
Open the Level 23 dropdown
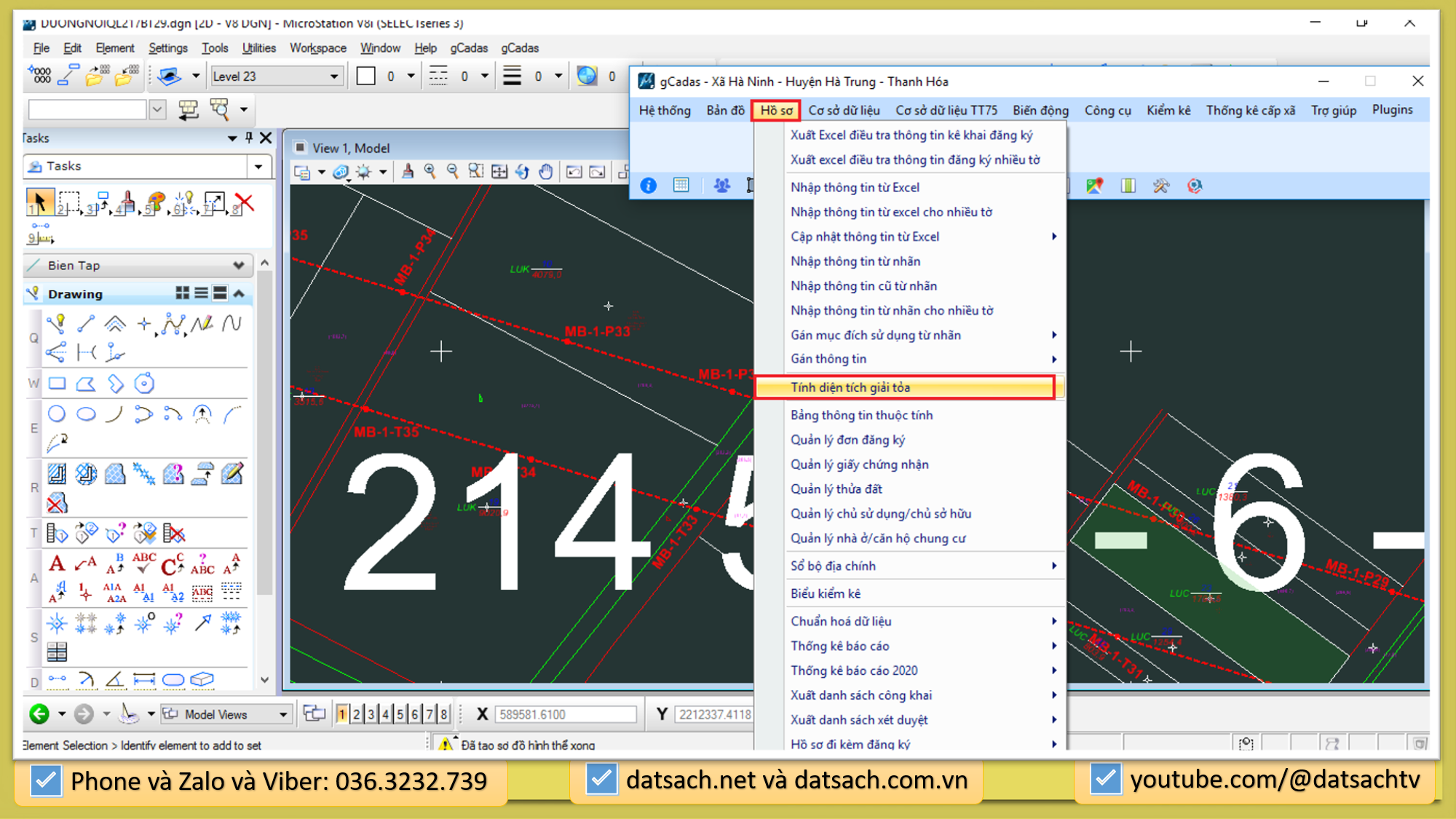click(x=334, y=76)
